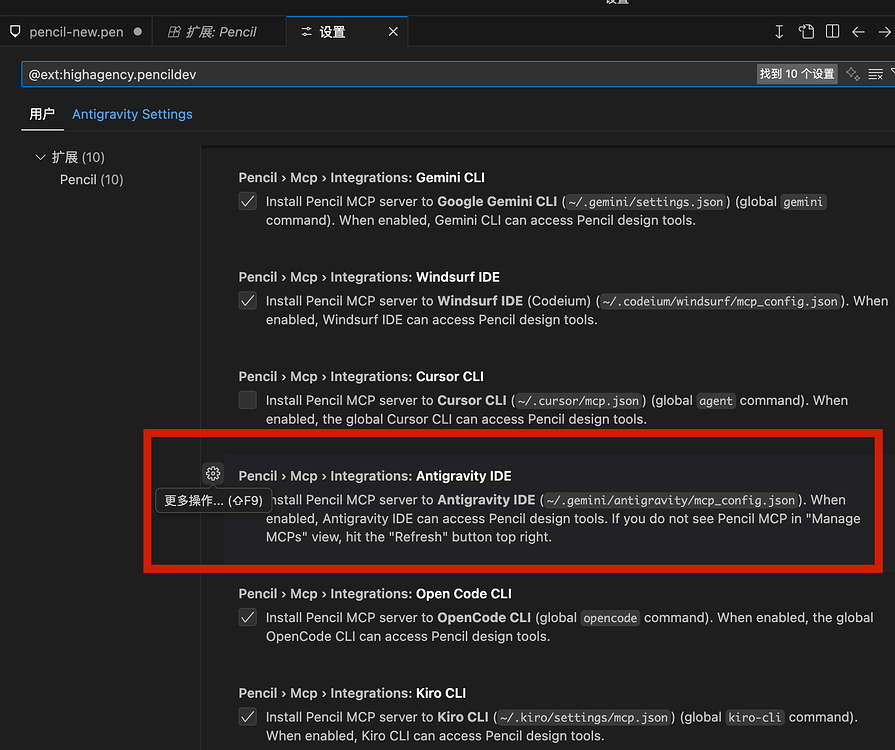Viewport: 895px width, 750px height.
Task: Collapse the 扩展 (10) tree node
Action: click(x=40, y=157)
